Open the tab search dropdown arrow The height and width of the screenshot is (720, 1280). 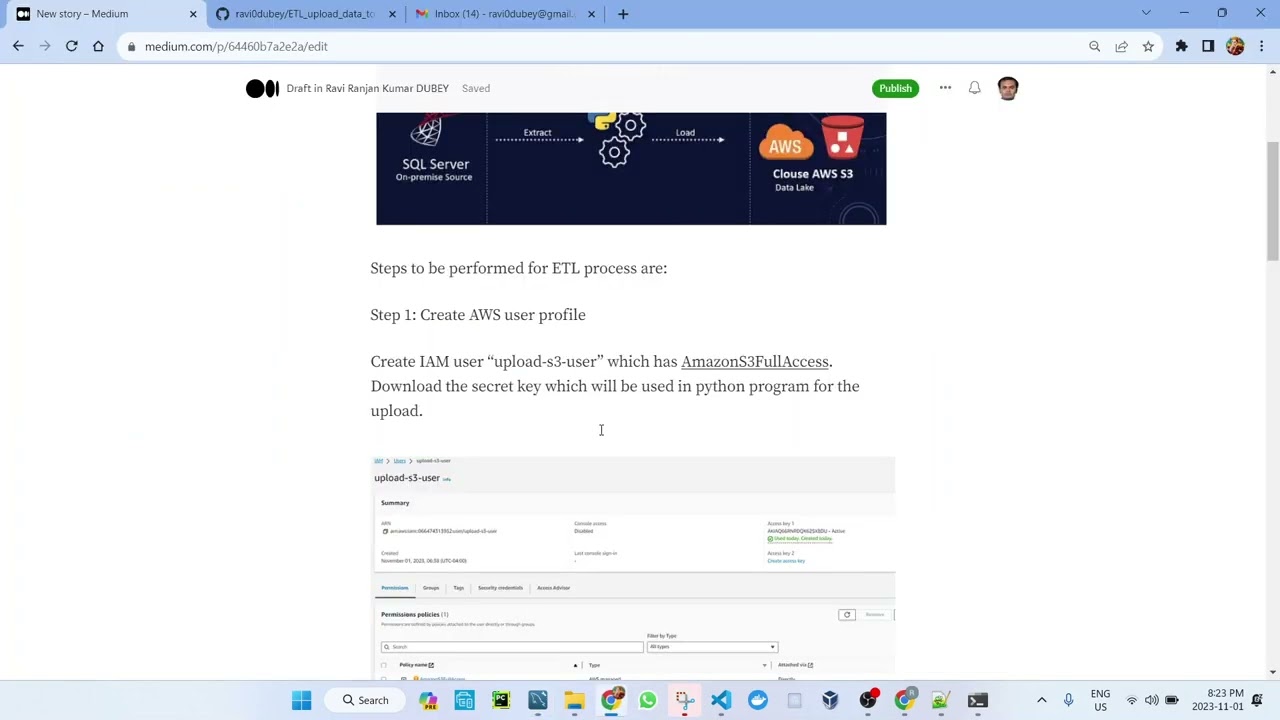tap(1146, 13)
